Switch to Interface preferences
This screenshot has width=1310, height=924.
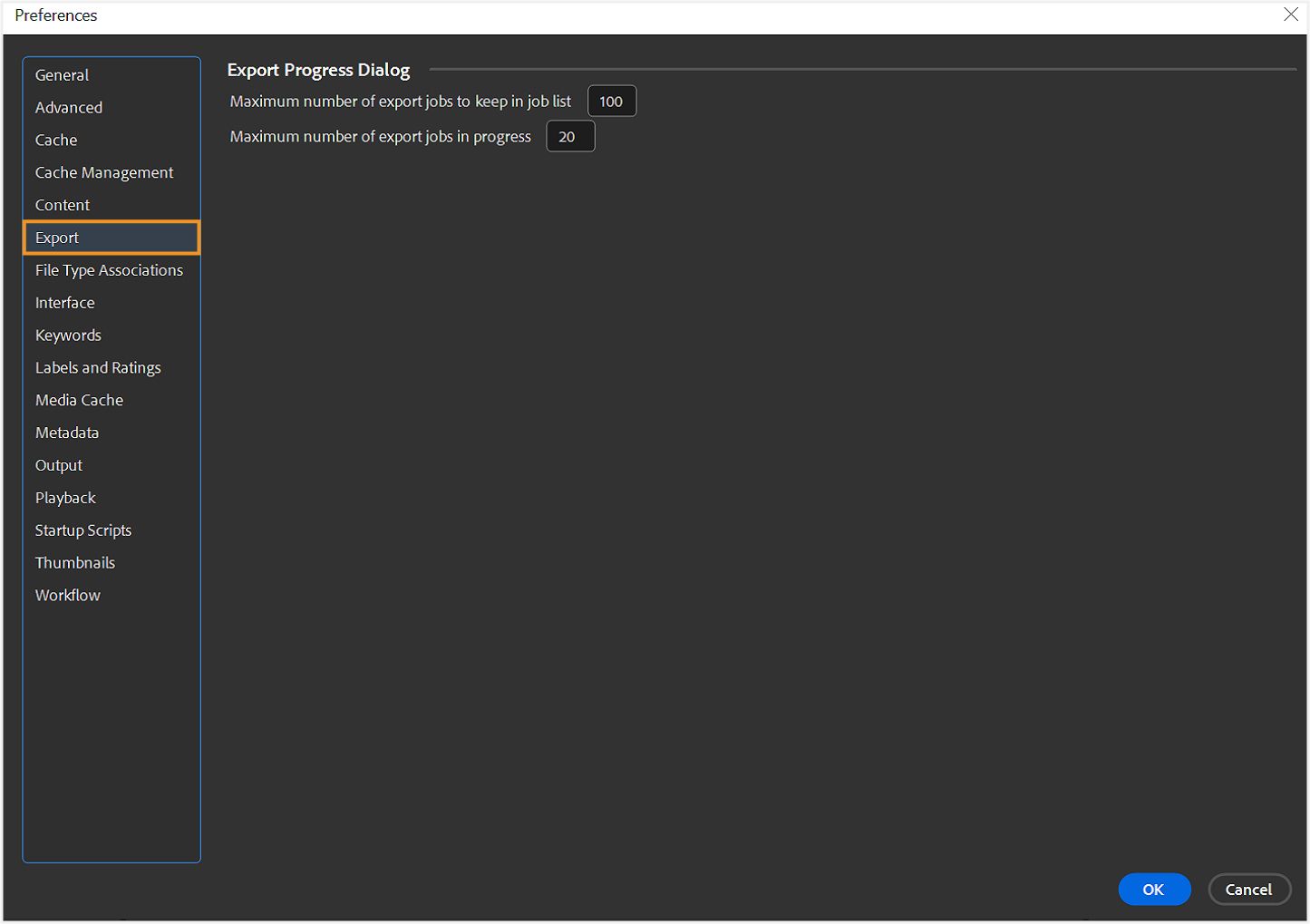coord(64,302)
